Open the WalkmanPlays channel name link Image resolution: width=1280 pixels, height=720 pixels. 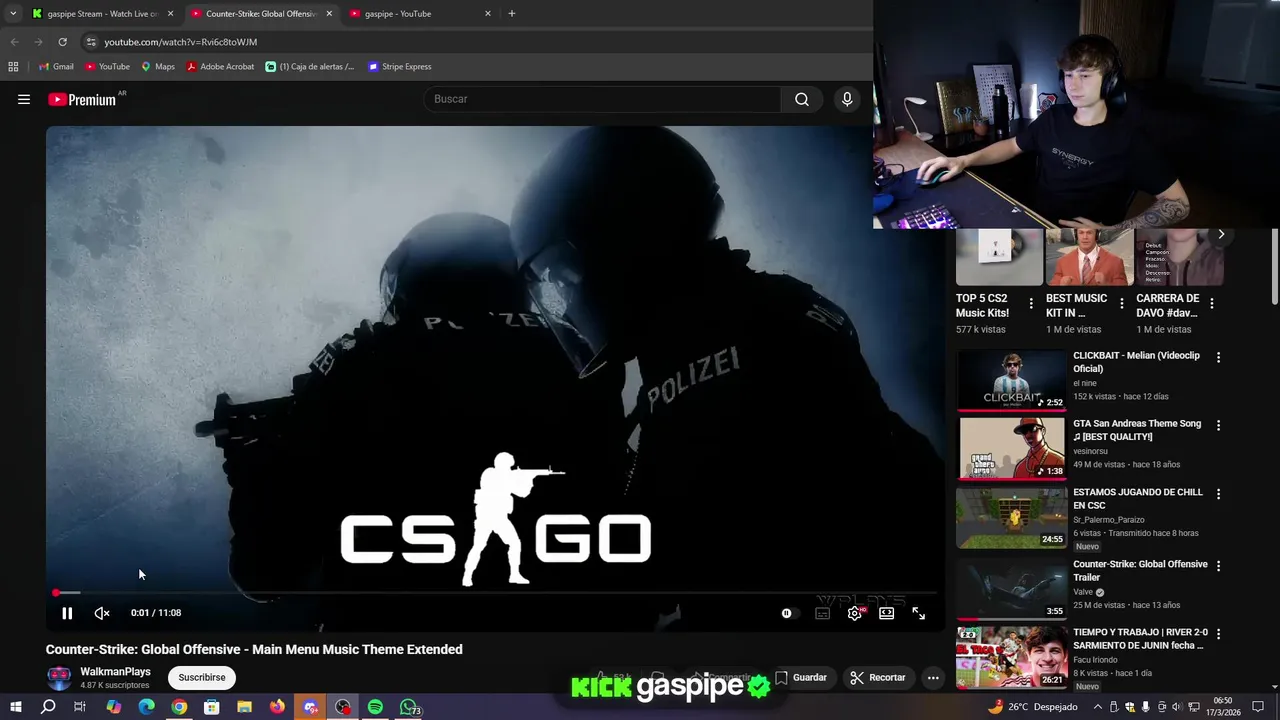(115, 671)
